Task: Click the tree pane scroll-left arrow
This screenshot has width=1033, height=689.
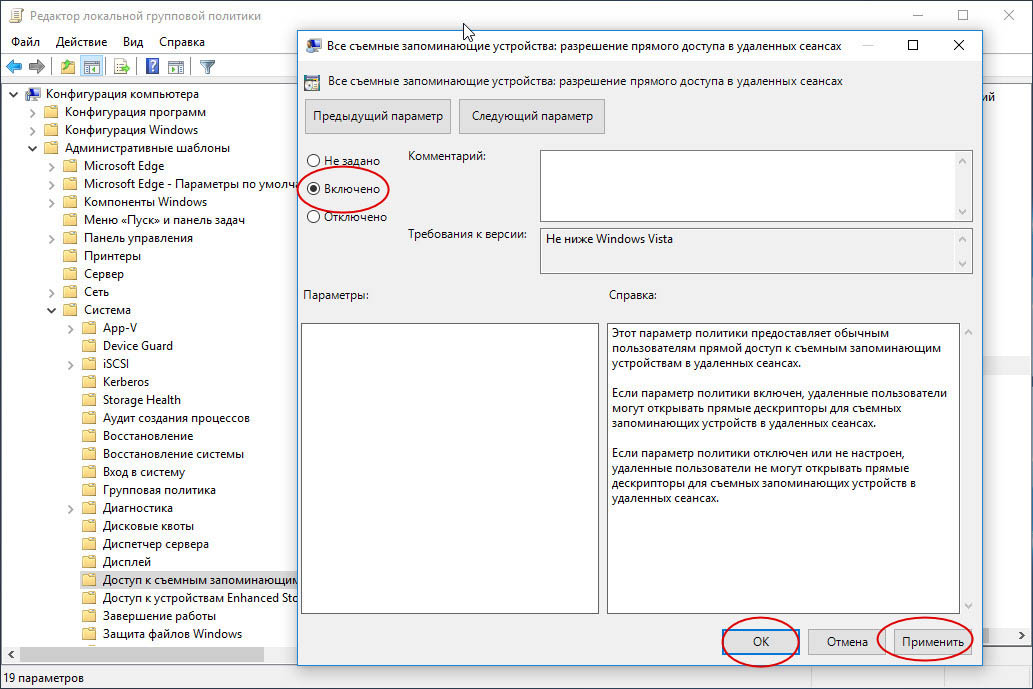Action: click(11, 654)
